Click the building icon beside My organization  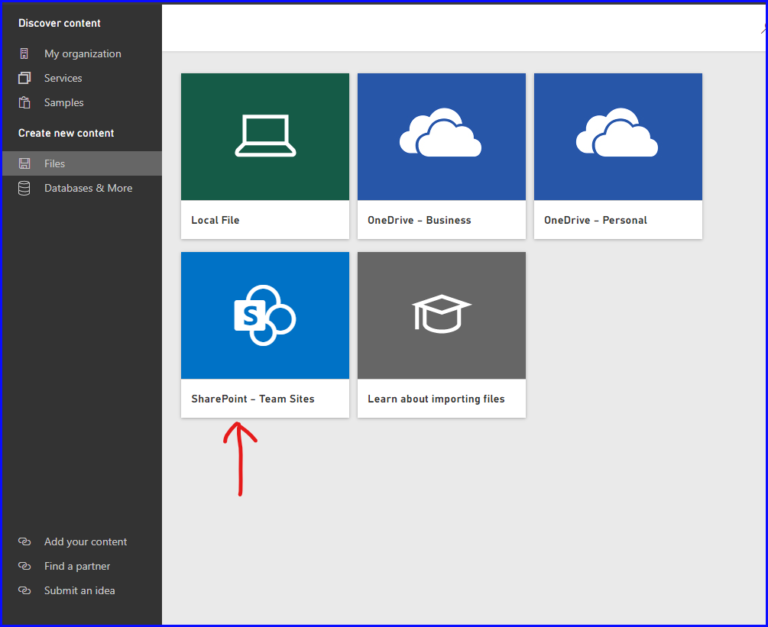point(25,54)
